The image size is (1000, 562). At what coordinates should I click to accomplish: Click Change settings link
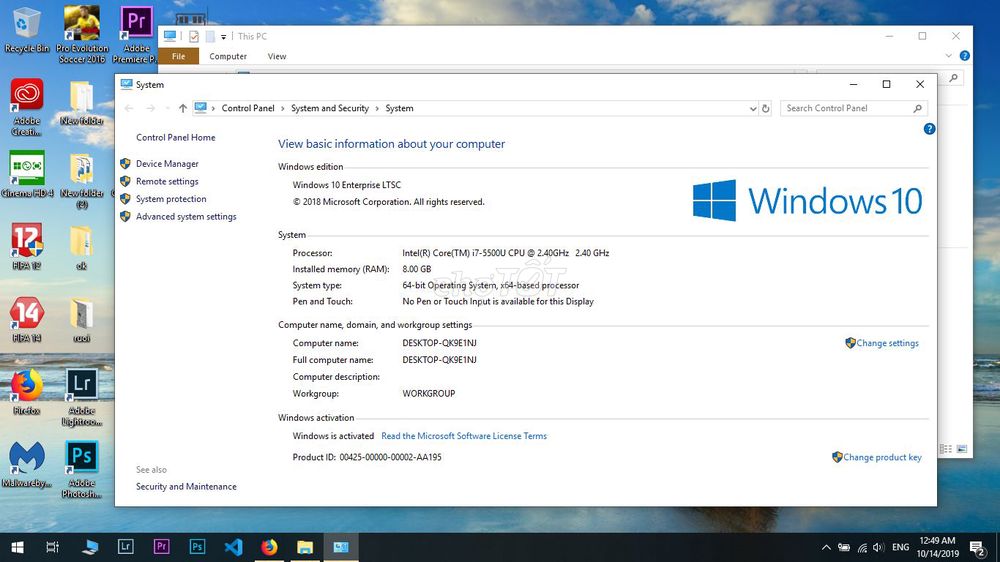(887, 343)
